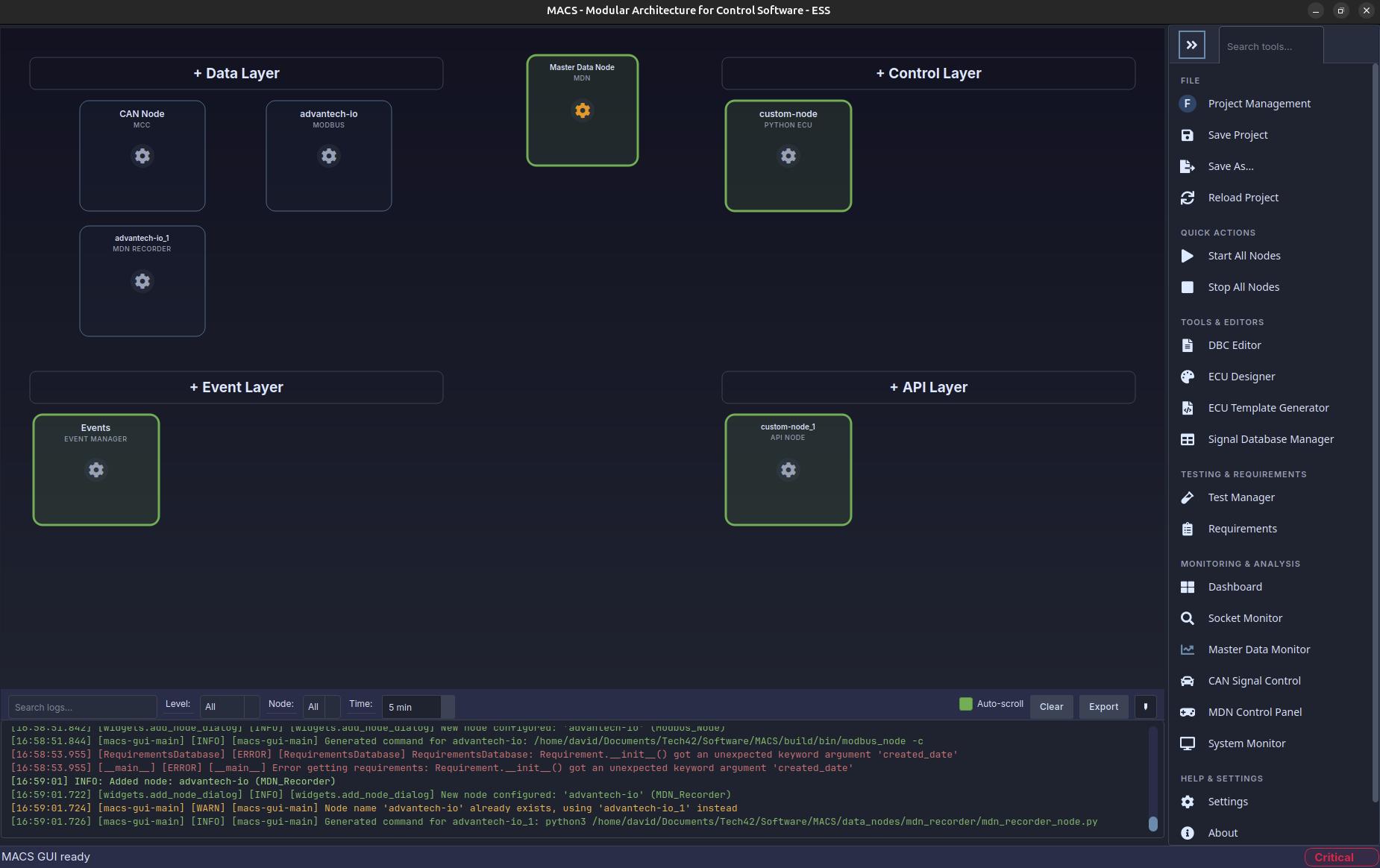Toggle the Auto-scroll checkbox
The width and height of the screenshot is (1380, 868).
point(965,704)
